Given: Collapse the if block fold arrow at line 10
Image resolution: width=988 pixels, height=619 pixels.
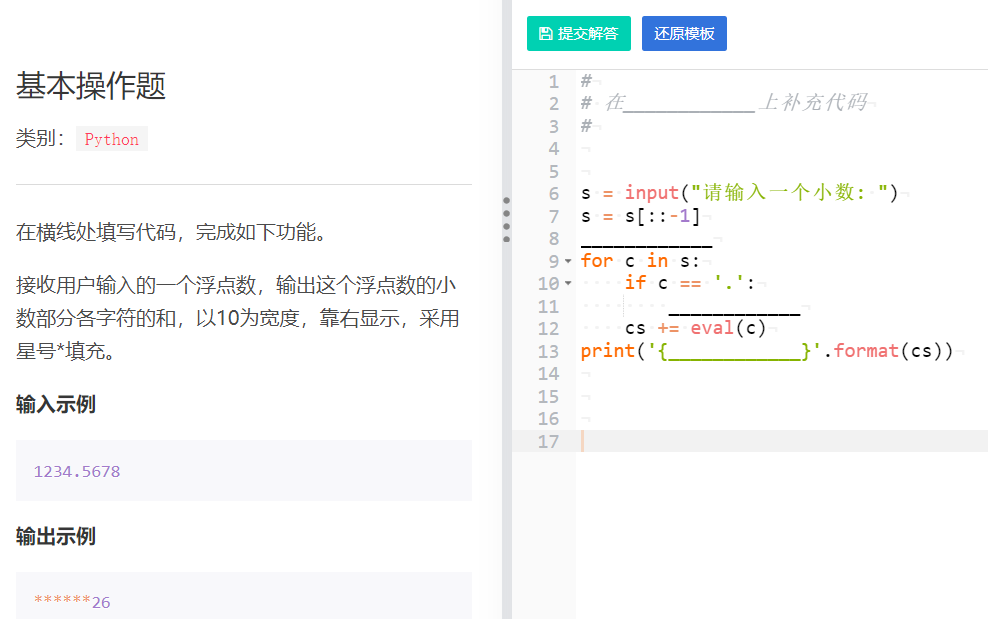Looking at the screenshot, I should 566,283.
